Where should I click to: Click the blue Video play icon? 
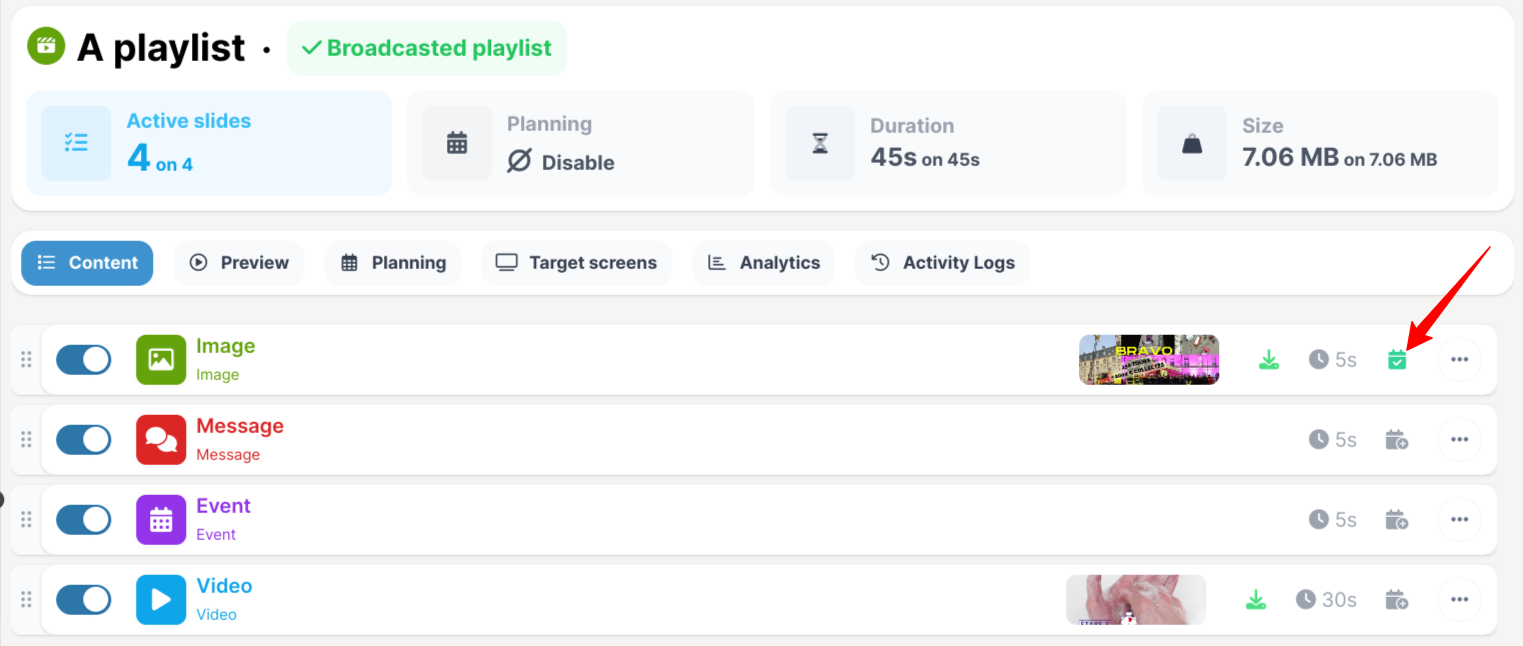pos(161,600)
